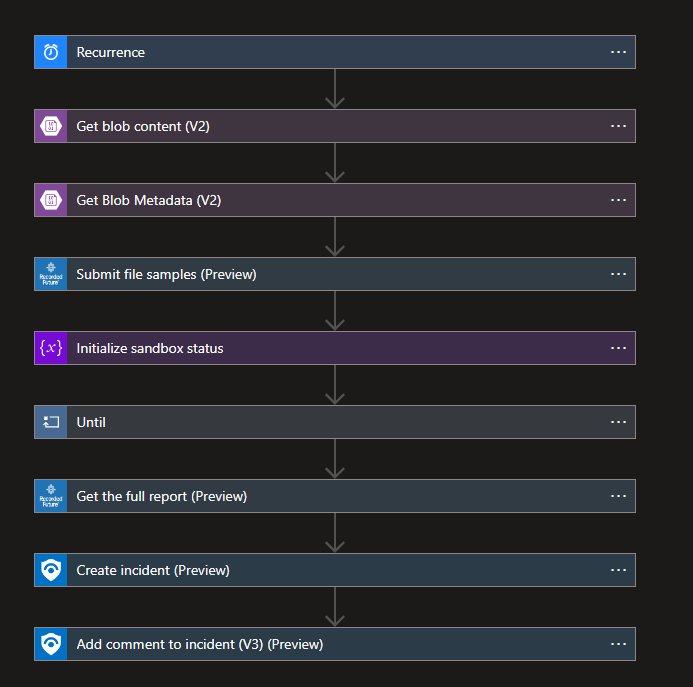693x687 pixels.
Task: Click the arrow between Until and Get the full report
Action: pyautogui.click(x=335, y=459)
